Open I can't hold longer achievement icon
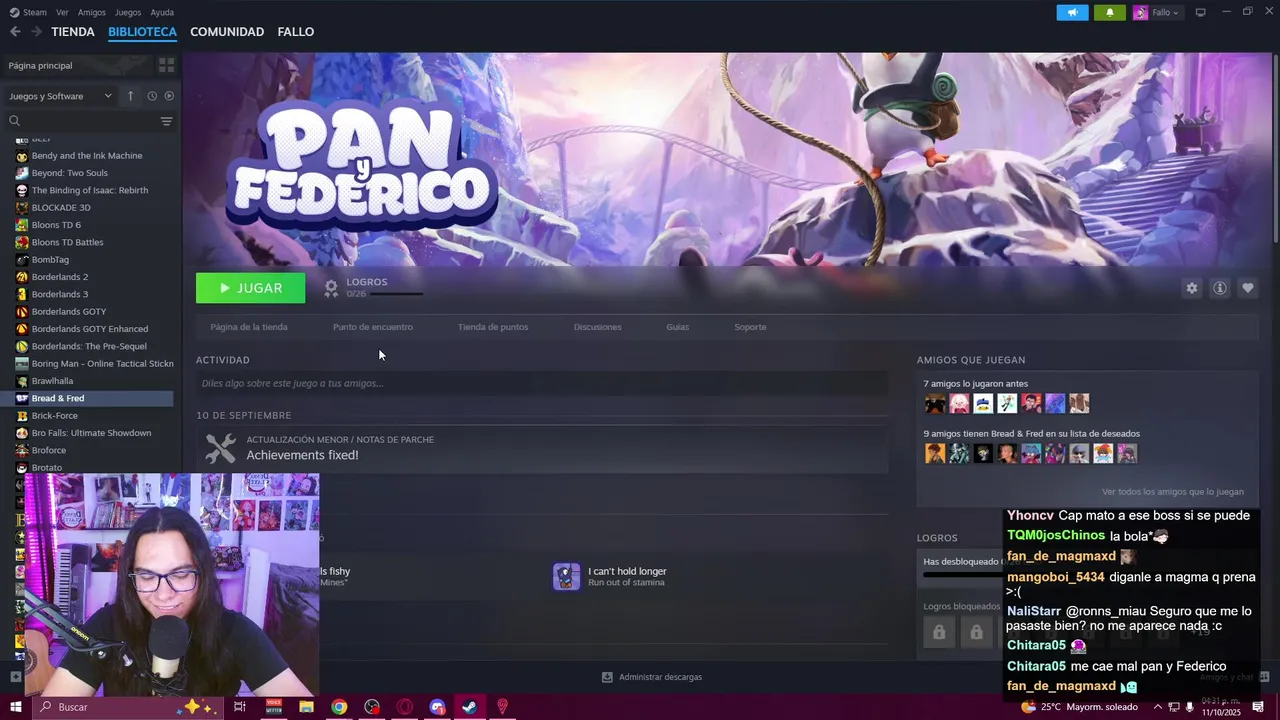Viewport: 1280px width, 720px height. [566, 576]
